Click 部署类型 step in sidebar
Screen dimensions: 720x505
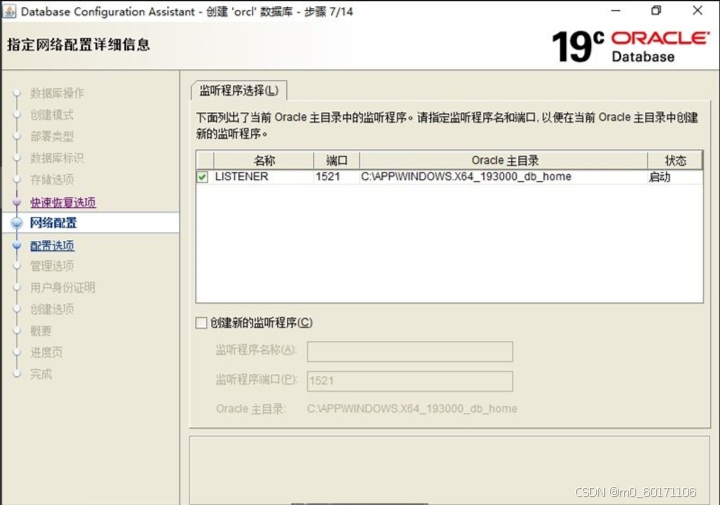pos(52,136)
